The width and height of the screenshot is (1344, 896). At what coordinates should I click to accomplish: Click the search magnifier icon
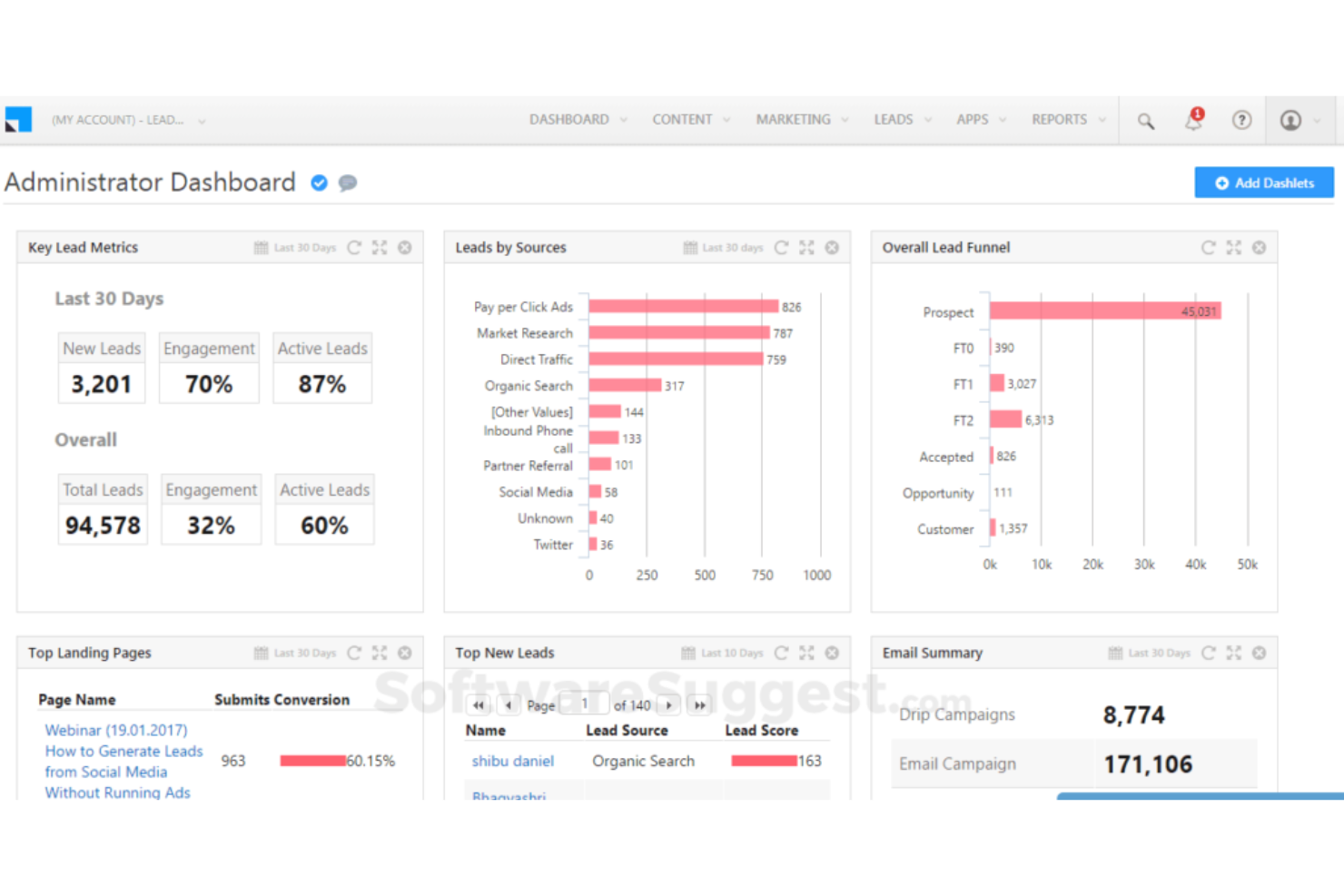tap(1146, 121)
